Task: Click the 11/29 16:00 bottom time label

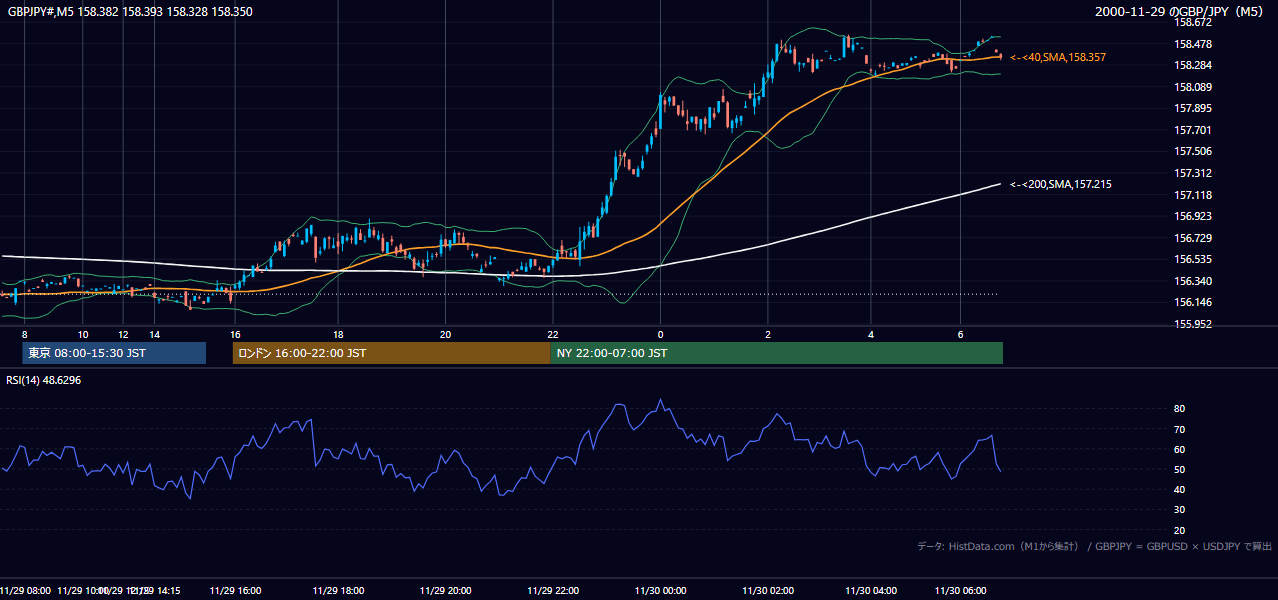Action: [235, 590]
